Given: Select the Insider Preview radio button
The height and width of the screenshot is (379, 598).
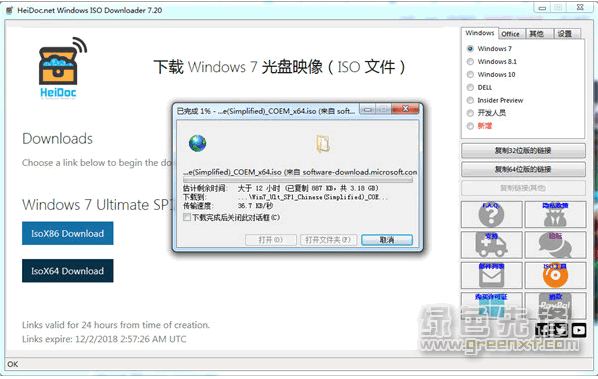Looking at the screenshot, I should (470, 100).
